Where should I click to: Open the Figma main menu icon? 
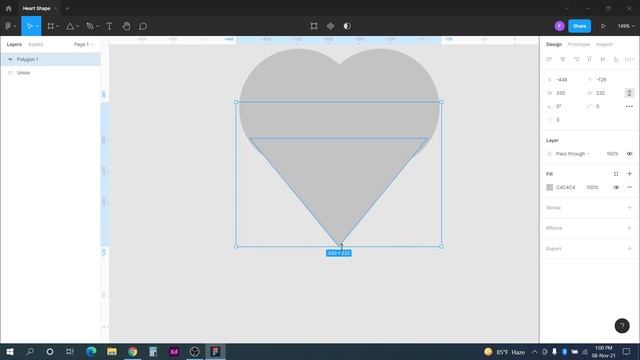point(8,26)
